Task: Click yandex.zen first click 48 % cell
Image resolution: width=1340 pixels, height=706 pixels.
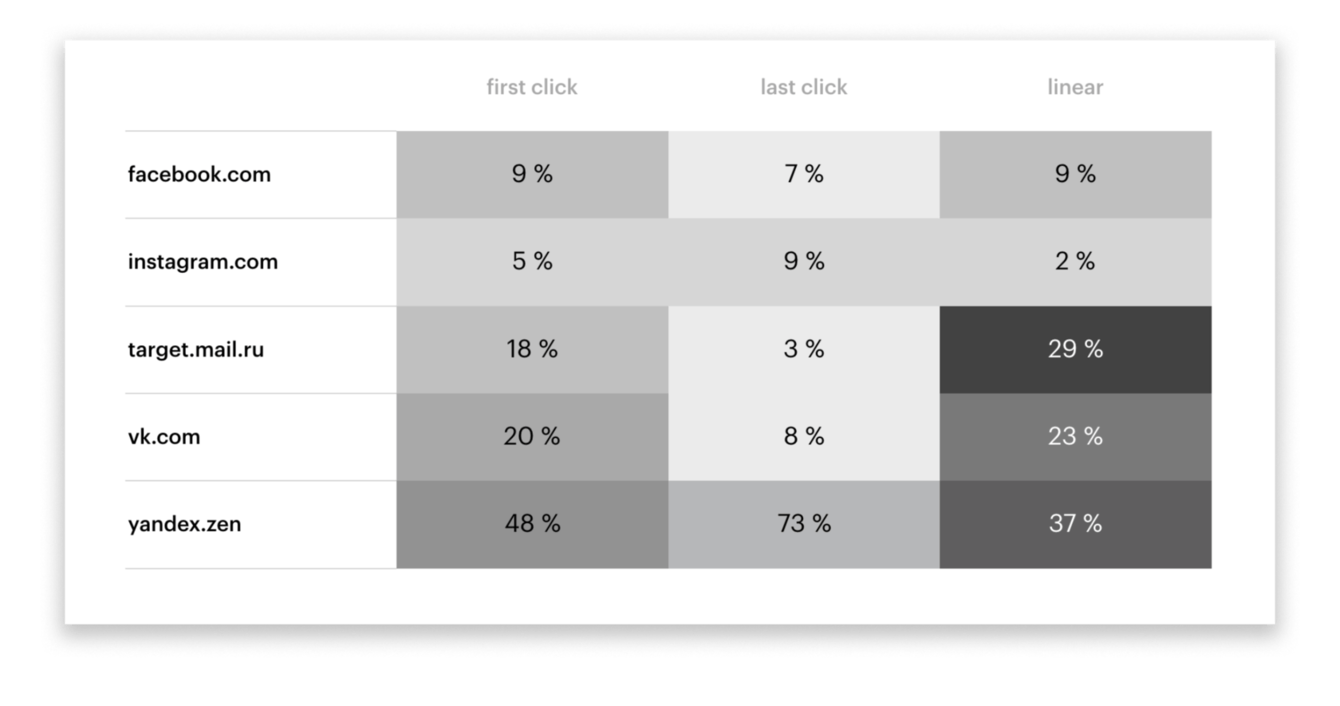Action: pyautogui.click(x=532, y=524)
